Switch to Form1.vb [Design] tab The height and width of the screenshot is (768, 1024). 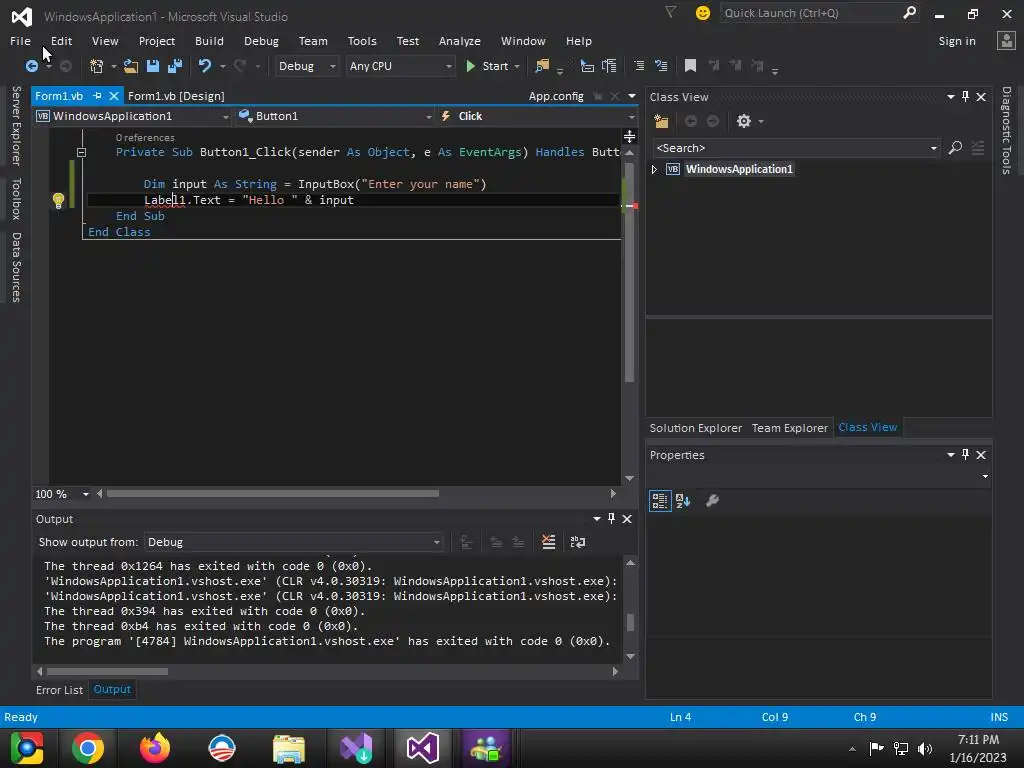tap(176, 96)
